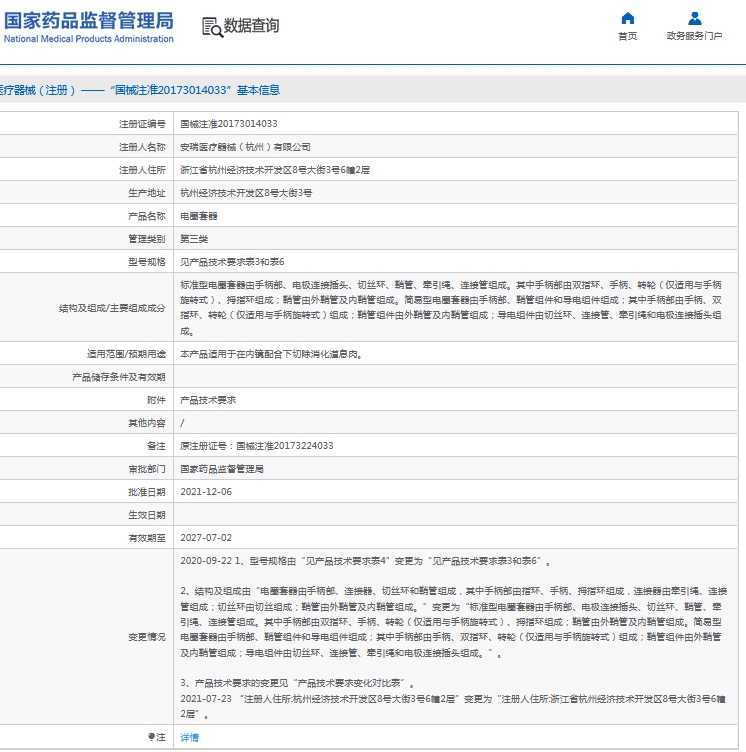The image size is (746, 752).
Task: Click the 结构及组成/主要组成成分 row label
Action: click(x=112, y=308)
